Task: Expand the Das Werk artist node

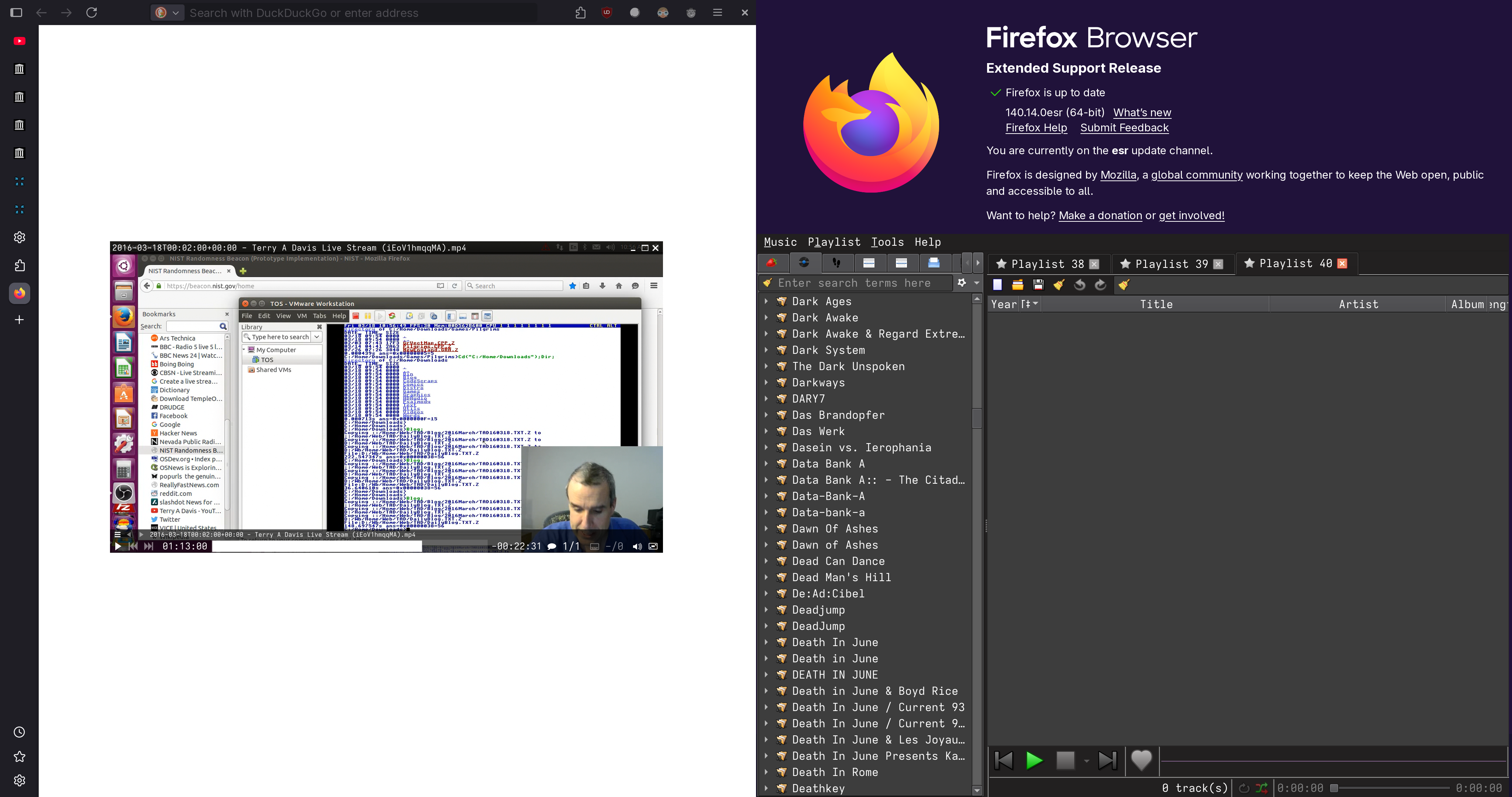Action: click(766, 431)
